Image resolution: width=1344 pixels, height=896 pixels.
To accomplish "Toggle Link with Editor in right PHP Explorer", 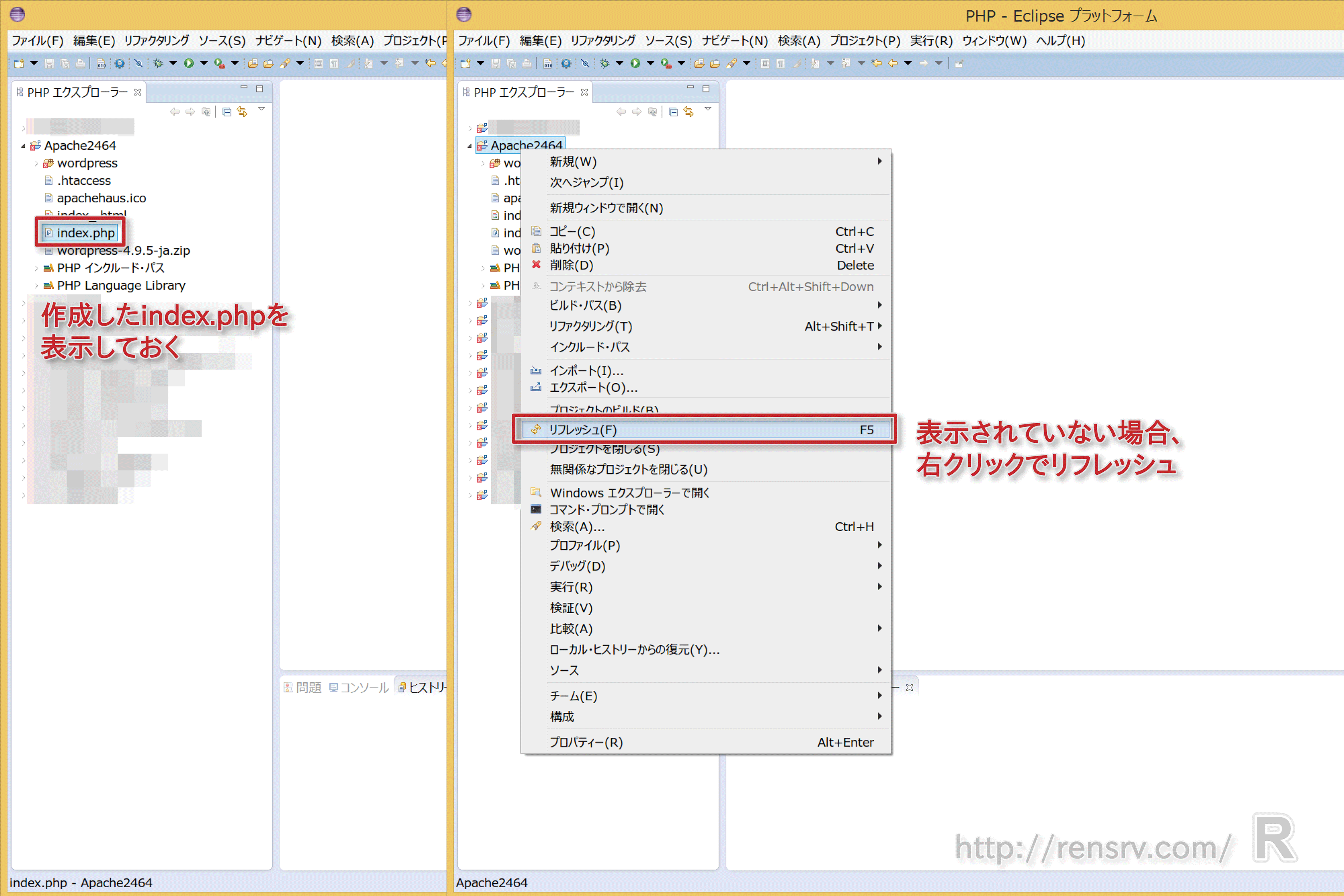I will coord(688,112).
